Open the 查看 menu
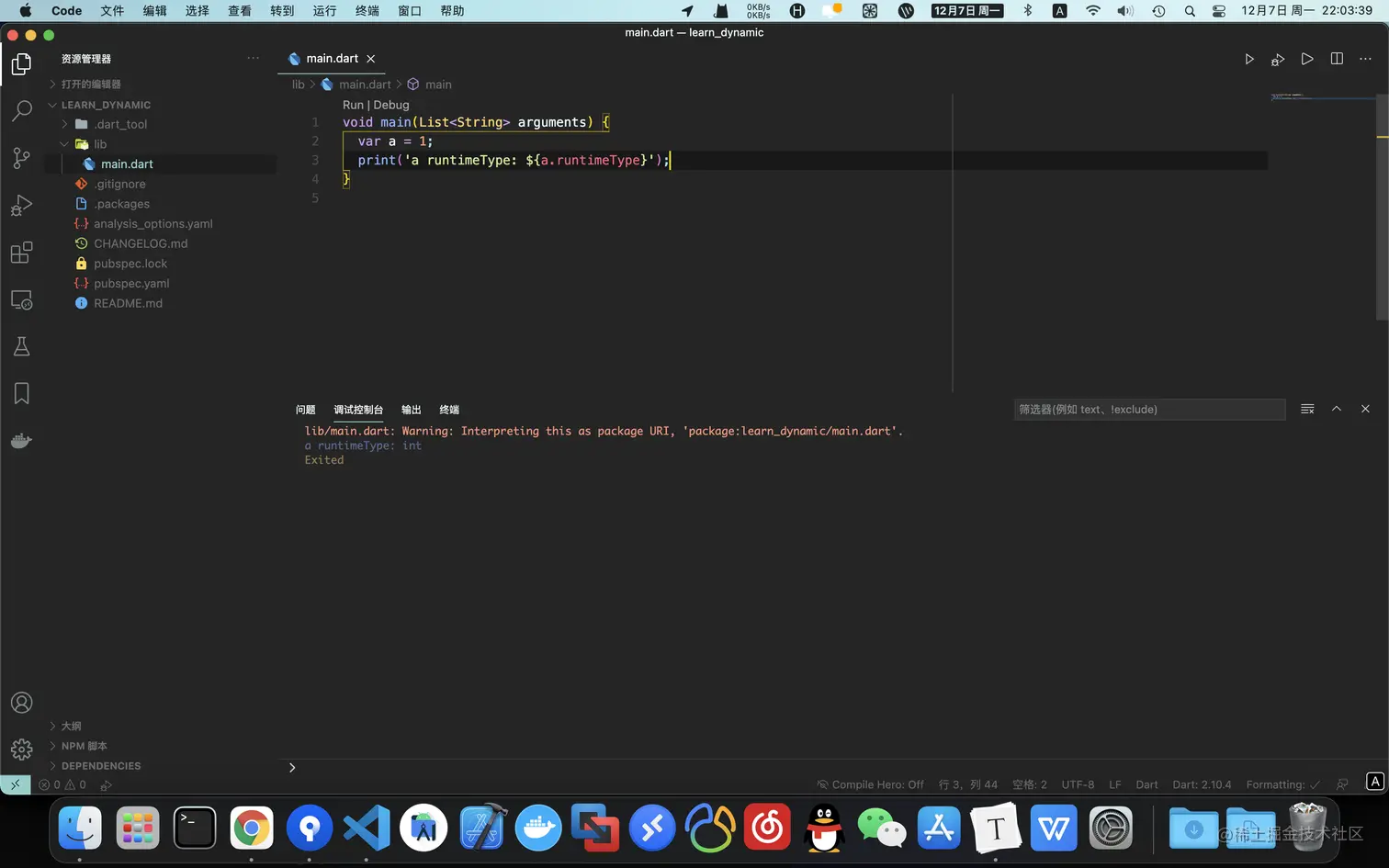This screenshot has width=1389, height=868. point(240,11)
